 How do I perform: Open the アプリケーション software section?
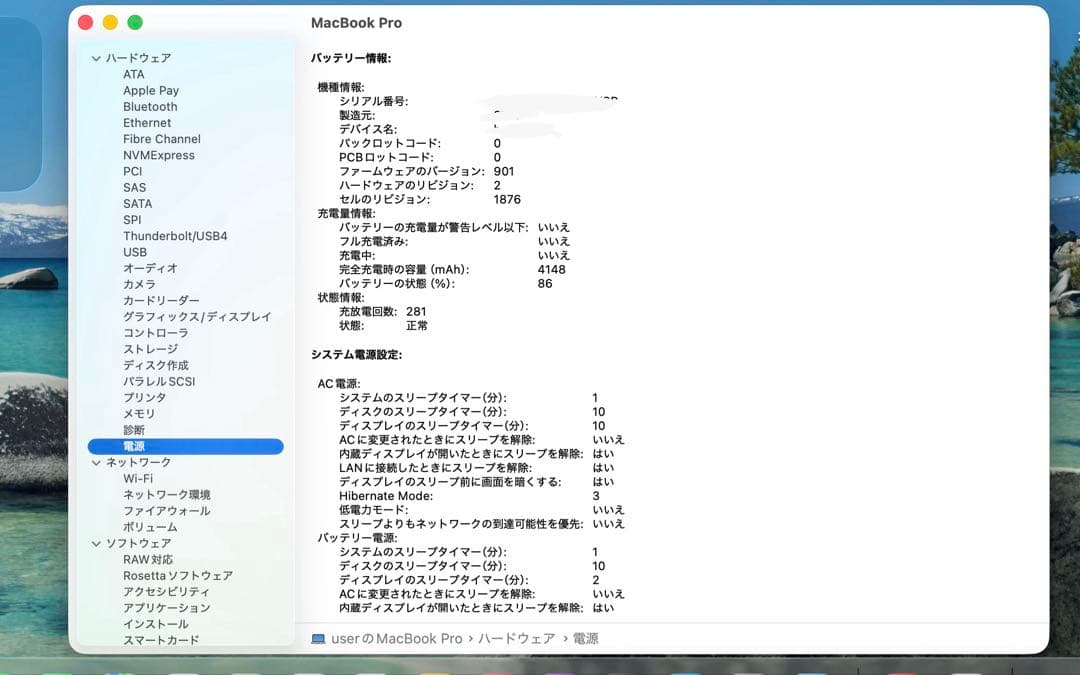pos(163,607)
